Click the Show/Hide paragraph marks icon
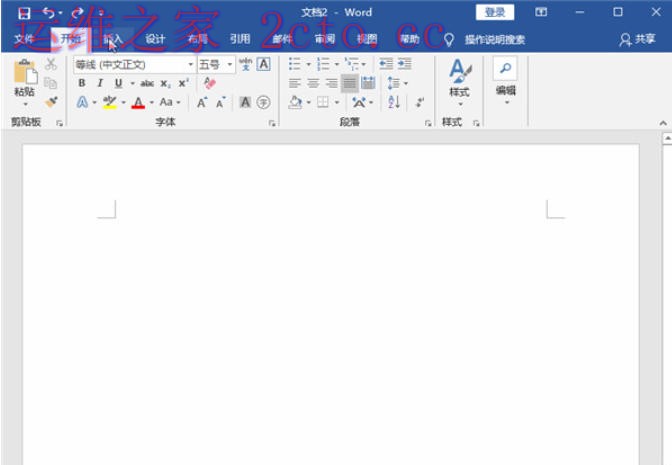This screenshot has height=465, width=672. coord(420,102)
